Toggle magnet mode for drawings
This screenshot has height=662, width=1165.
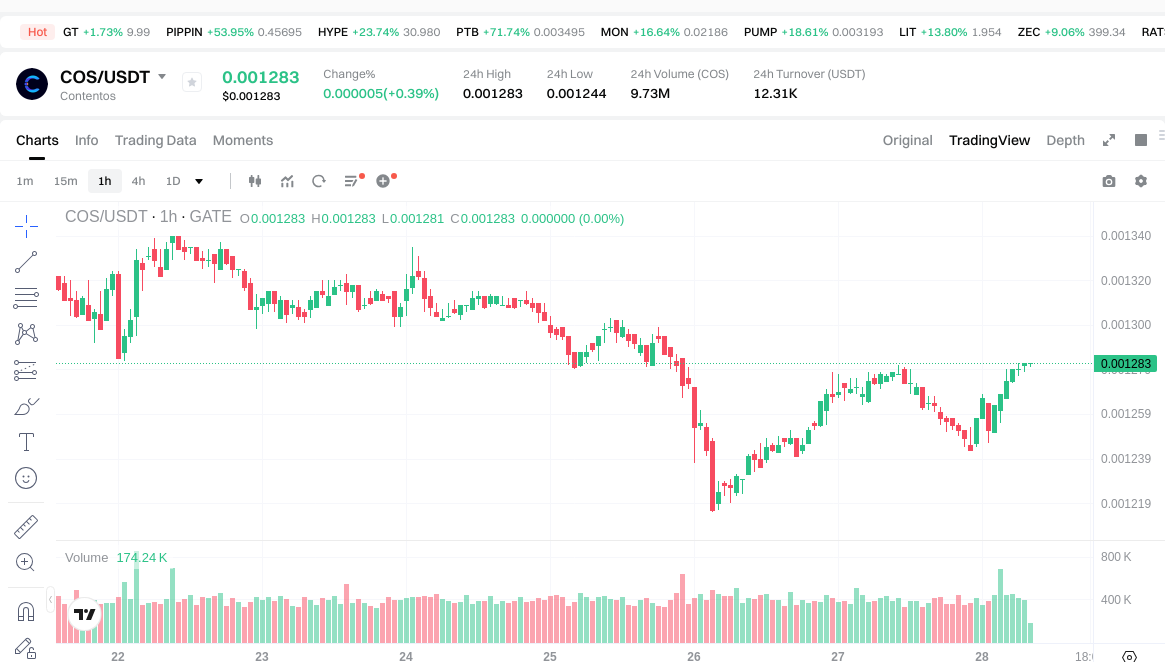pos(26,611)
